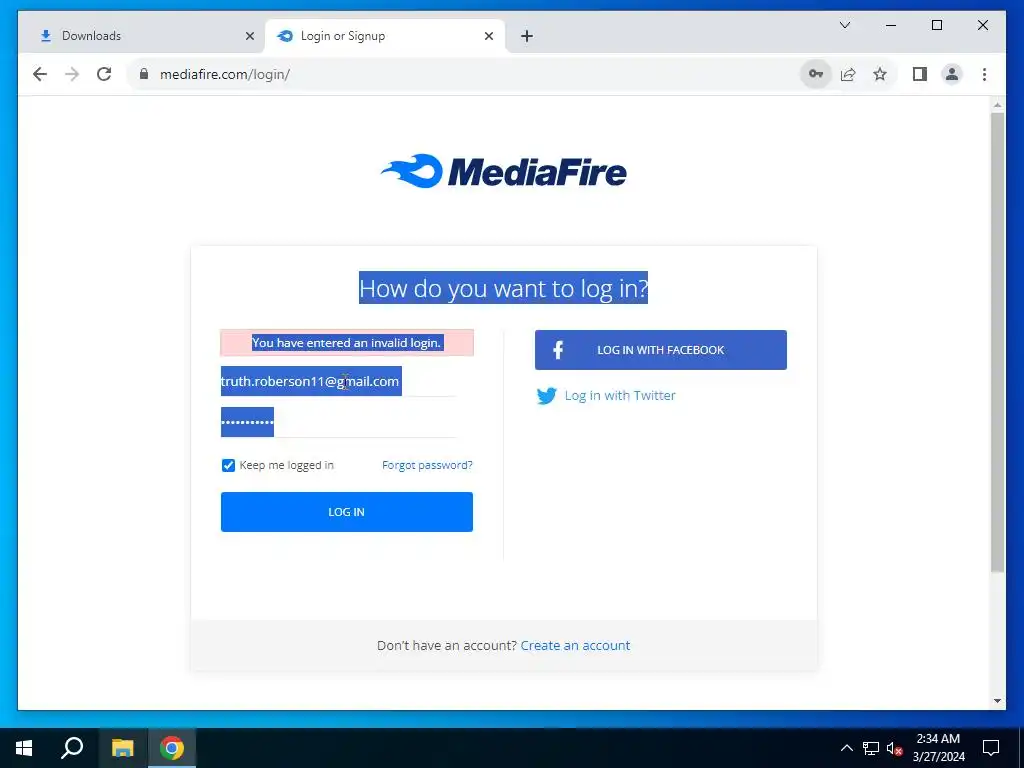
Task: Uncheck Keep me logged in
Action: pos(228,465)
